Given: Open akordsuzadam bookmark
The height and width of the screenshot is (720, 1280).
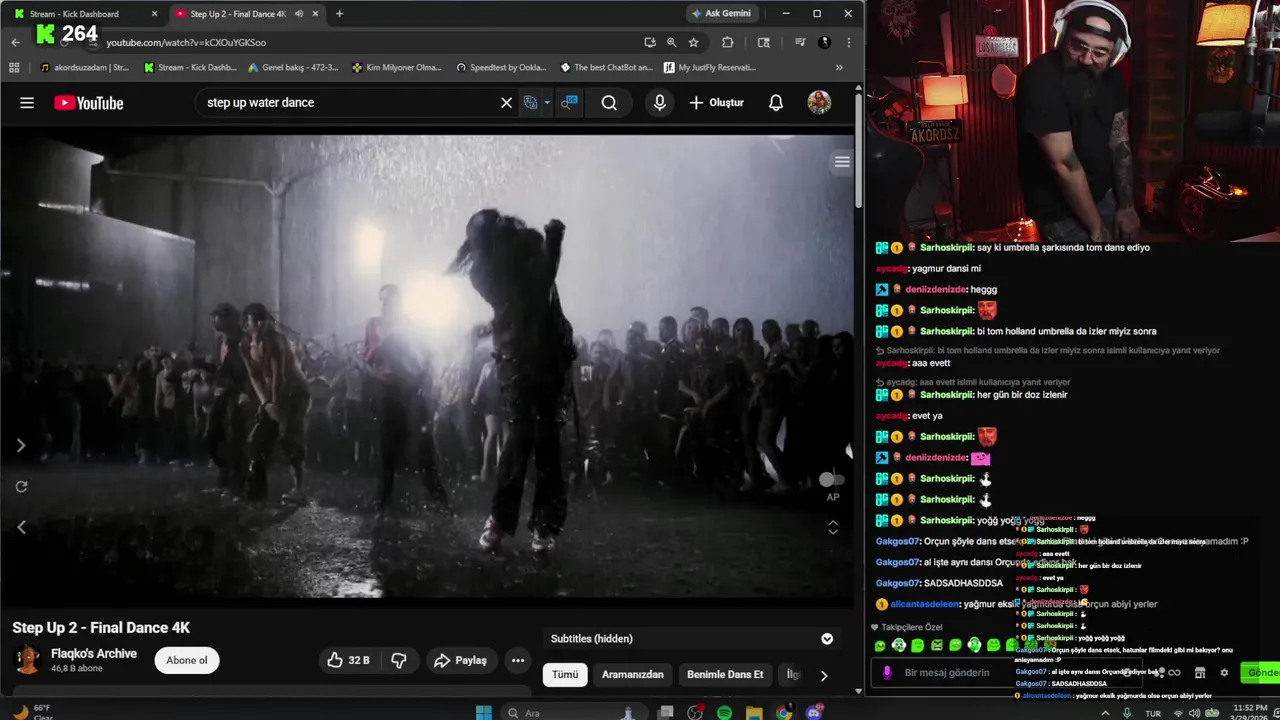Looking at the screenshot, I should (84, 68).
